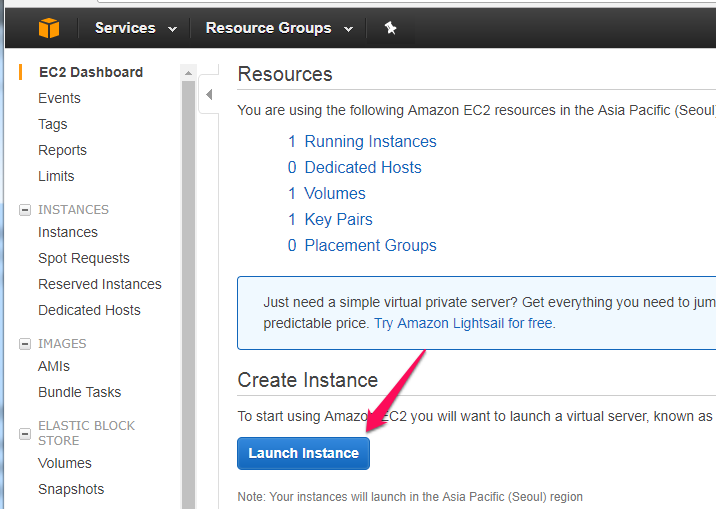716x509 pixels.
Task: Click the Resources heading text
Action: [x=285, y=74]
